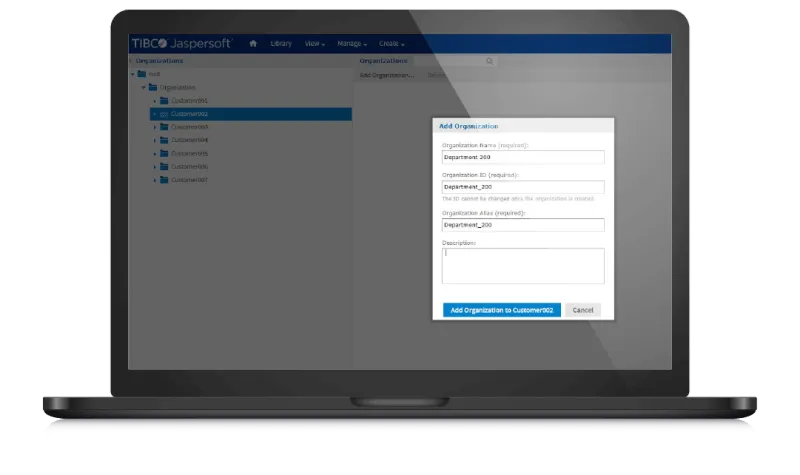Click the left Organizations panel heading
Image resolution: width=800 pixels, height=475 pixels.
[159, 61]
